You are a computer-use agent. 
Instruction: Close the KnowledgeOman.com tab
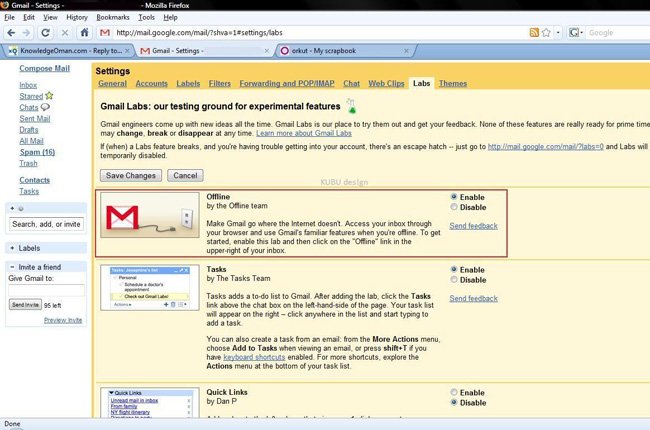127,51
